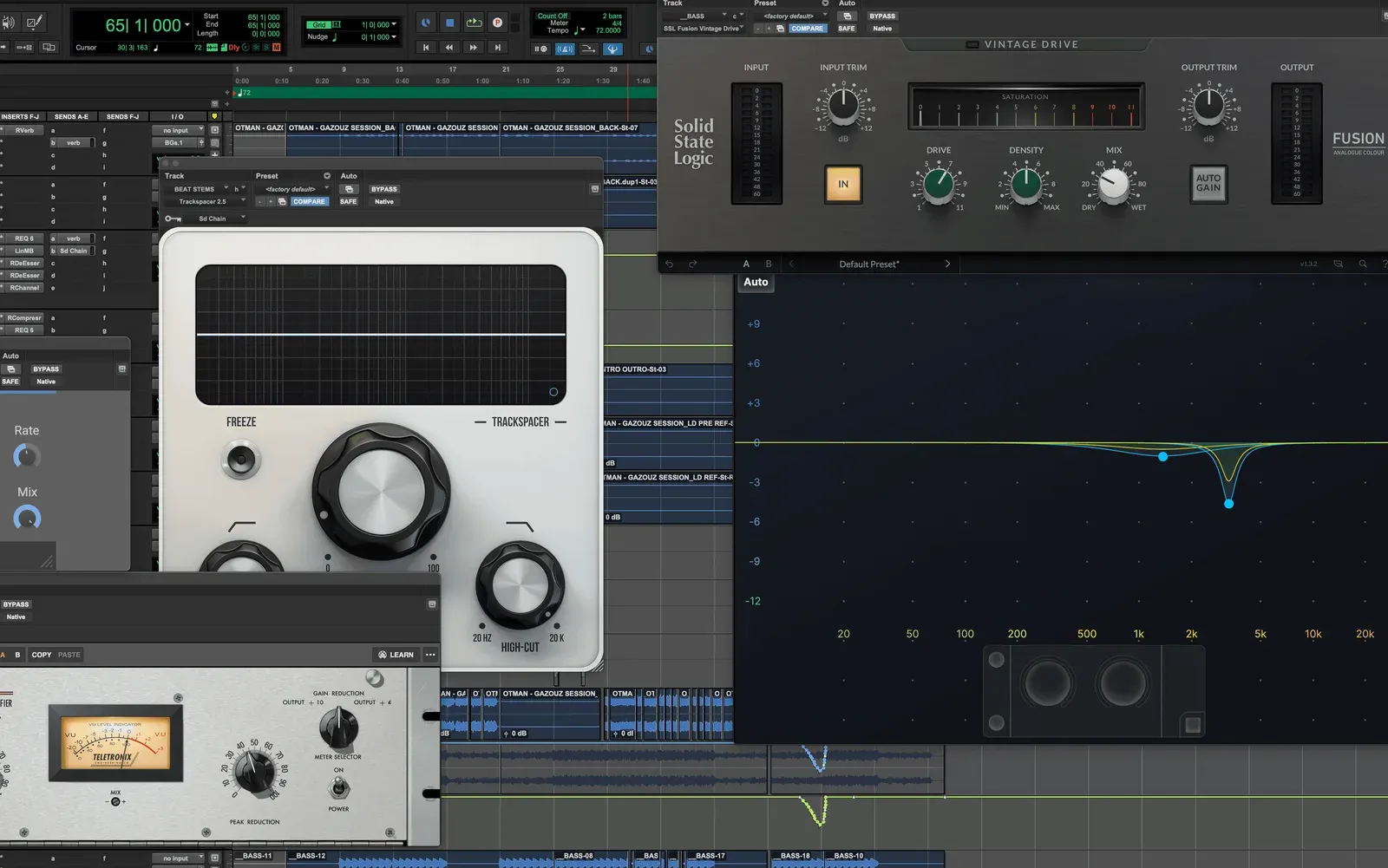Open the Nudge value dropdown

[395, 37]
